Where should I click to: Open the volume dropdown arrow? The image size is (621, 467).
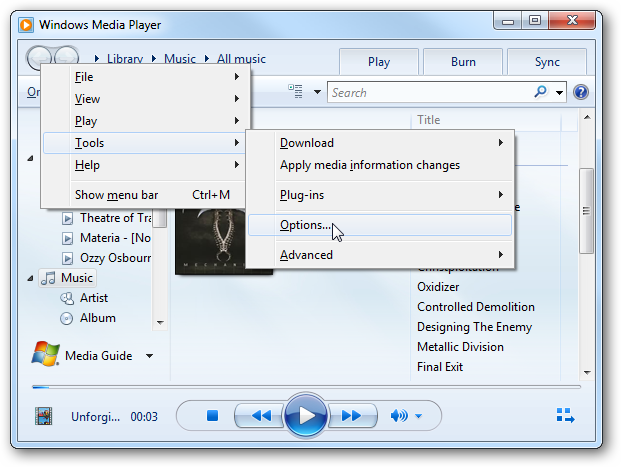(419, 416)
